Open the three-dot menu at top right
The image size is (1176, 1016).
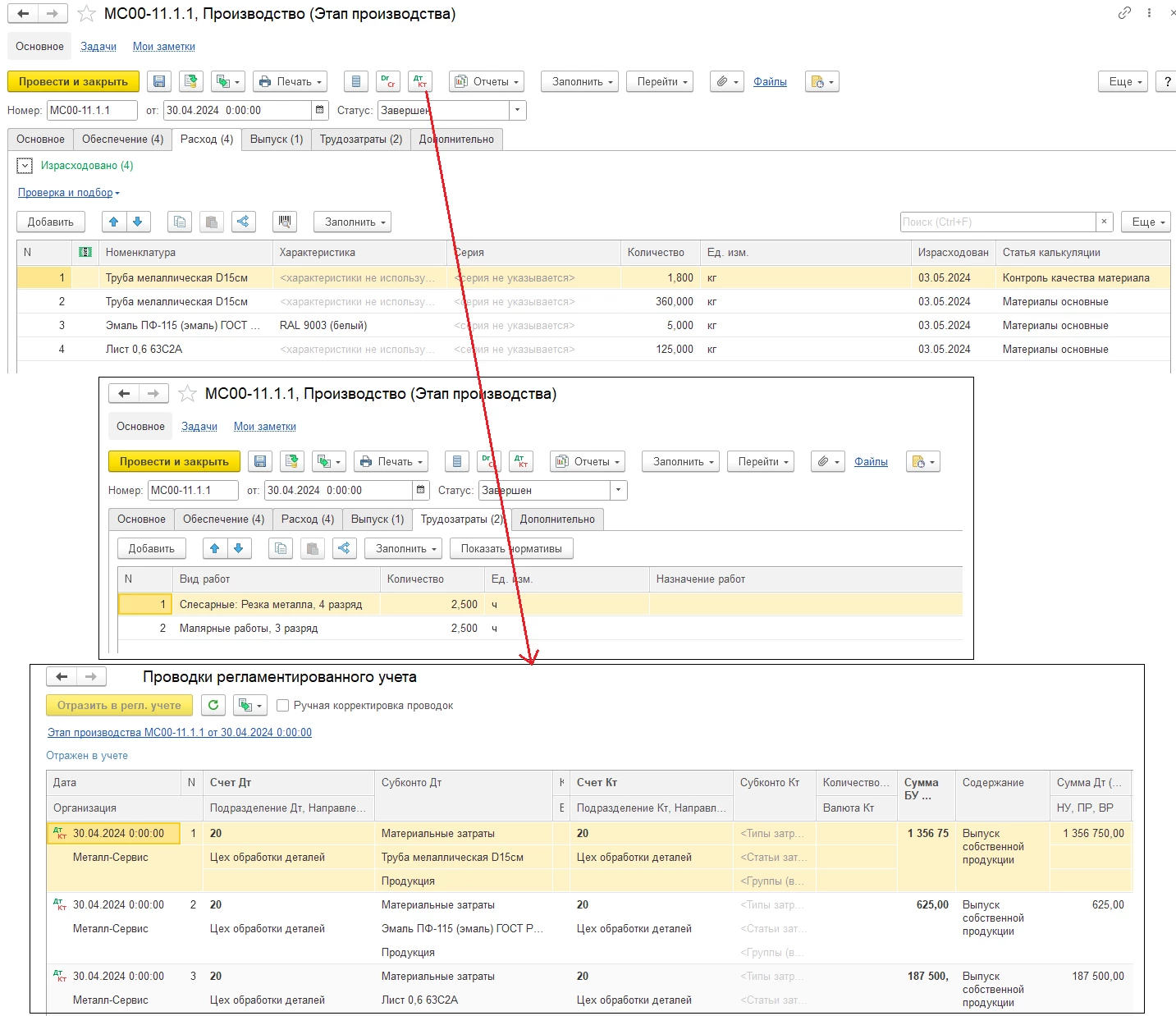click(x=1149, y=13)
